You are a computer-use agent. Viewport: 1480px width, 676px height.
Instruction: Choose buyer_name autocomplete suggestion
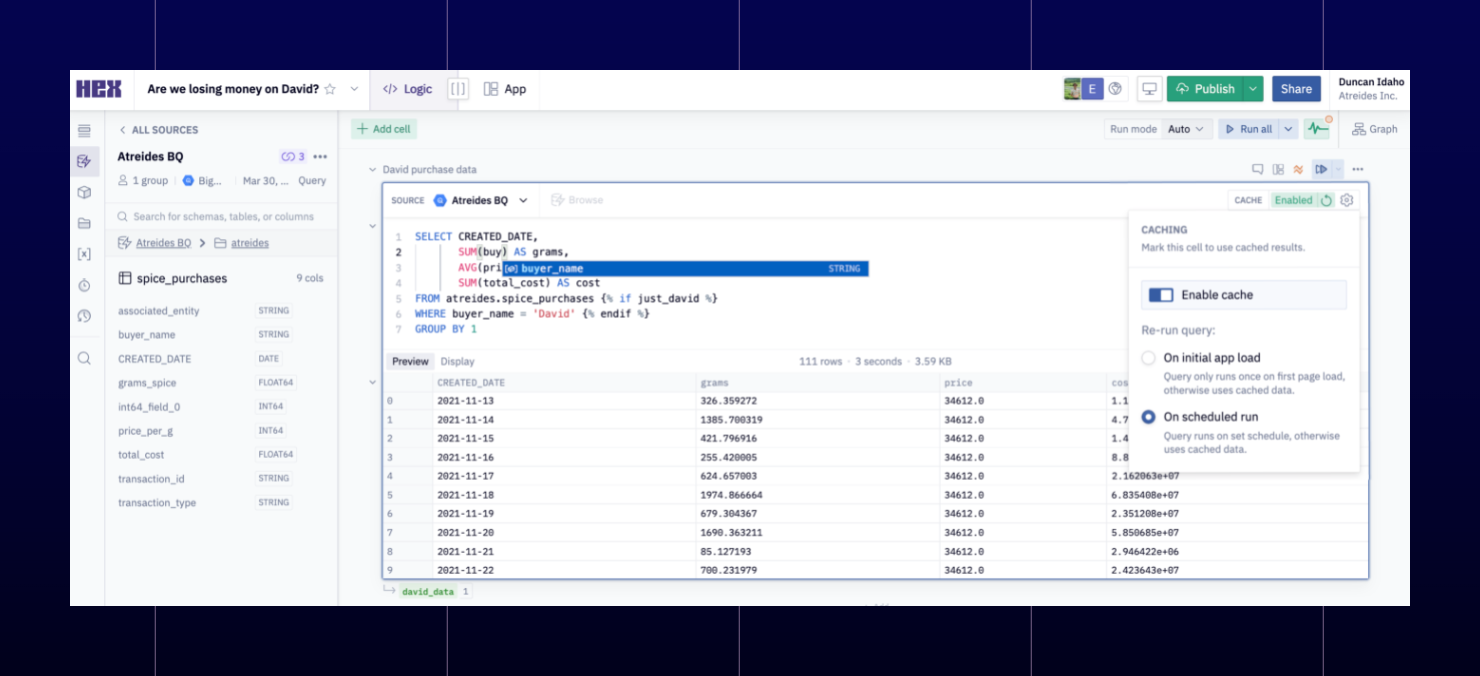tap(685, 268)
